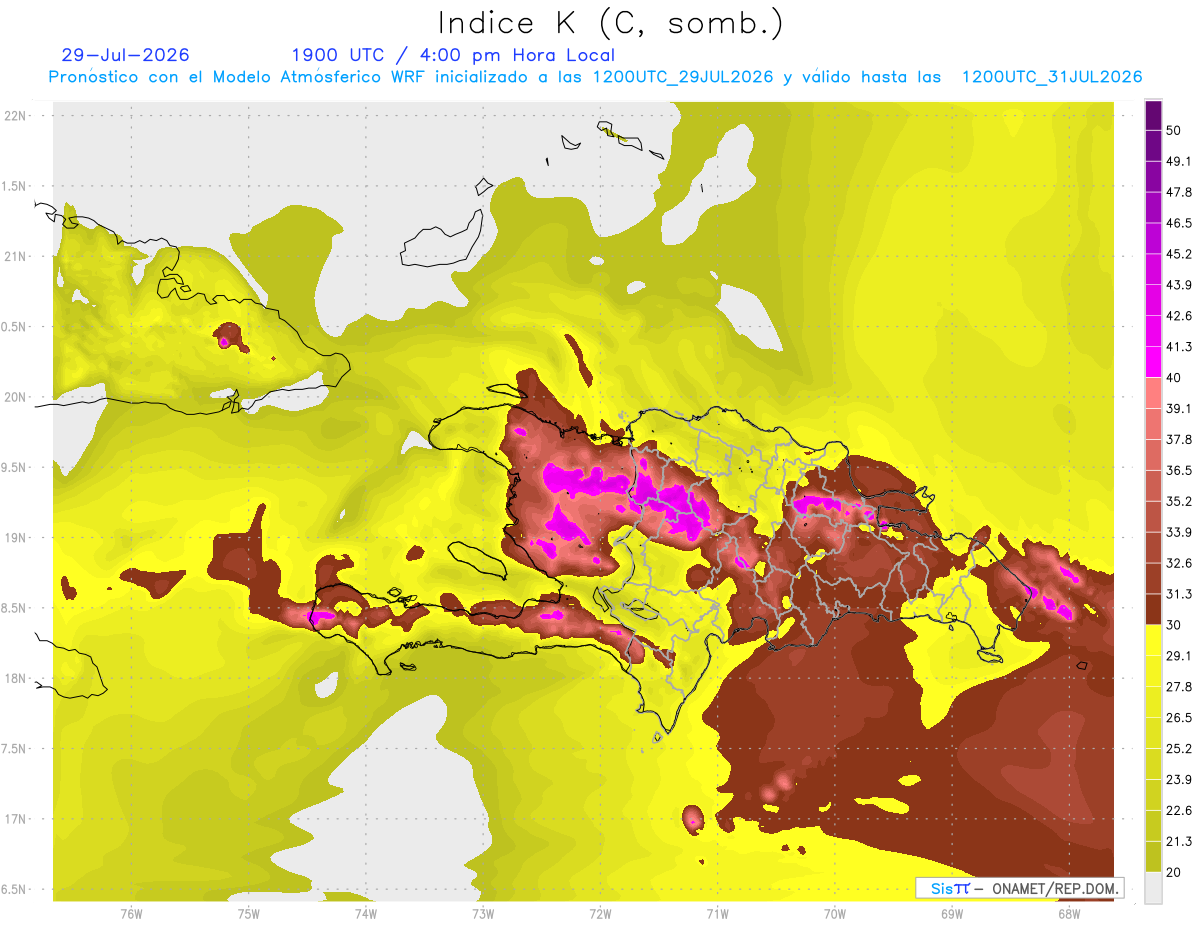The image size is (1200, 927).
Task: Click the legend value '45.2'
Action: (1179, 254)
